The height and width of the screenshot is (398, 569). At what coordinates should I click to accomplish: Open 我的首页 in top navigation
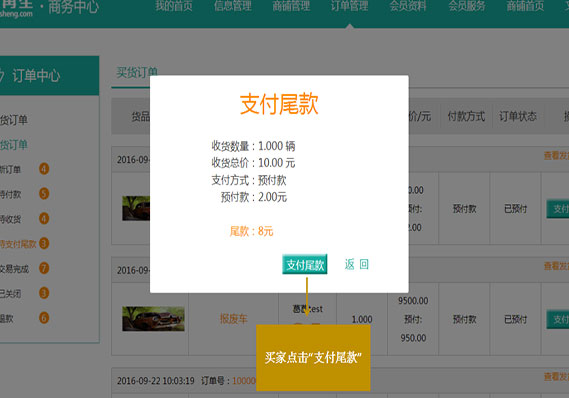174,6
